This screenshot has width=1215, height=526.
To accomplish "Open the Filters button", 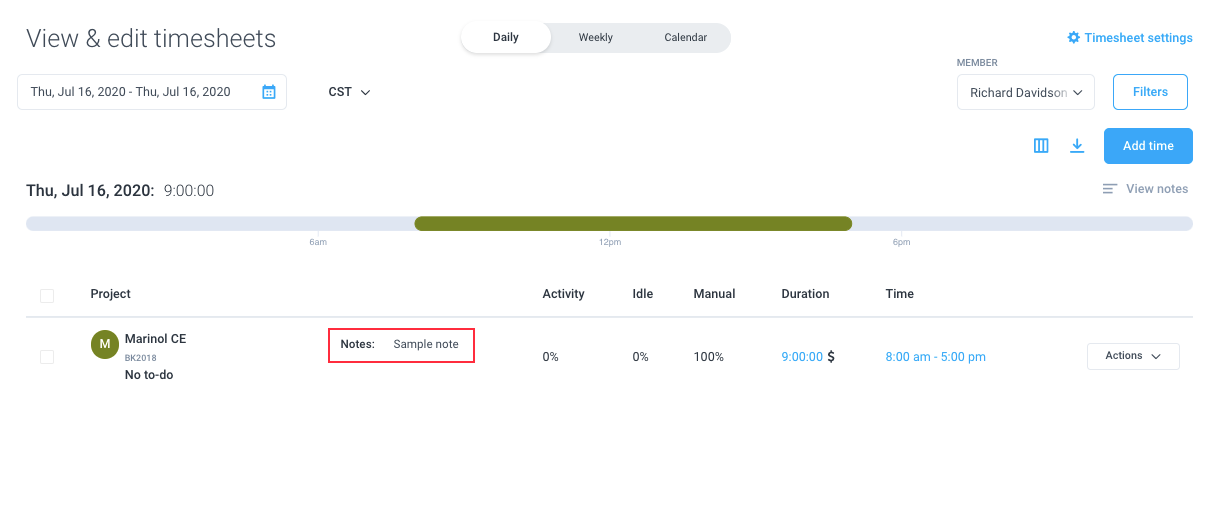I will tap(1150, 92).
